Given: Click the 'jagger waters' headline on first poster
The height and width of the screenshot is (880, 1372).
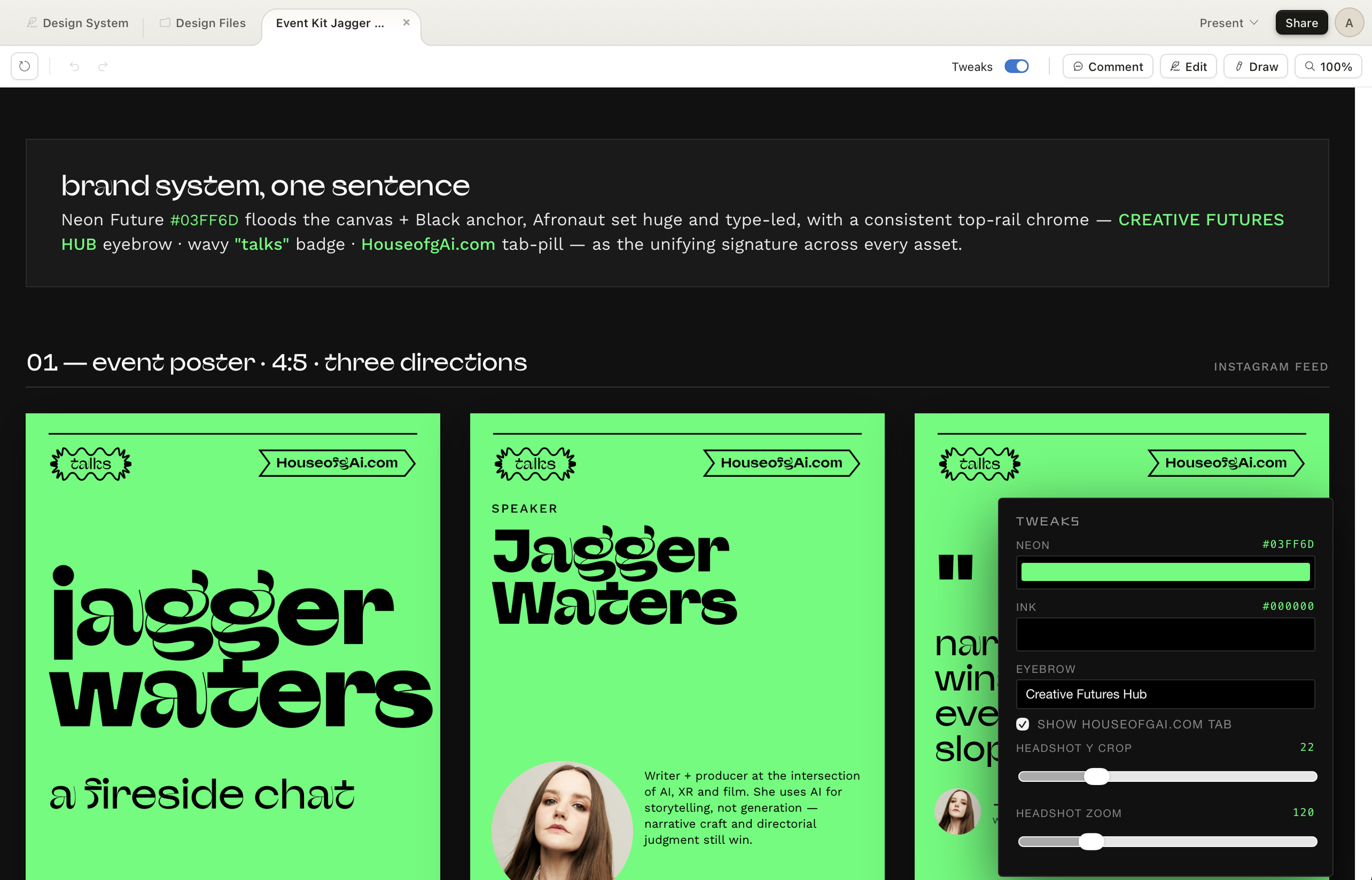Looking at the screenshot, I should [240, 646].
